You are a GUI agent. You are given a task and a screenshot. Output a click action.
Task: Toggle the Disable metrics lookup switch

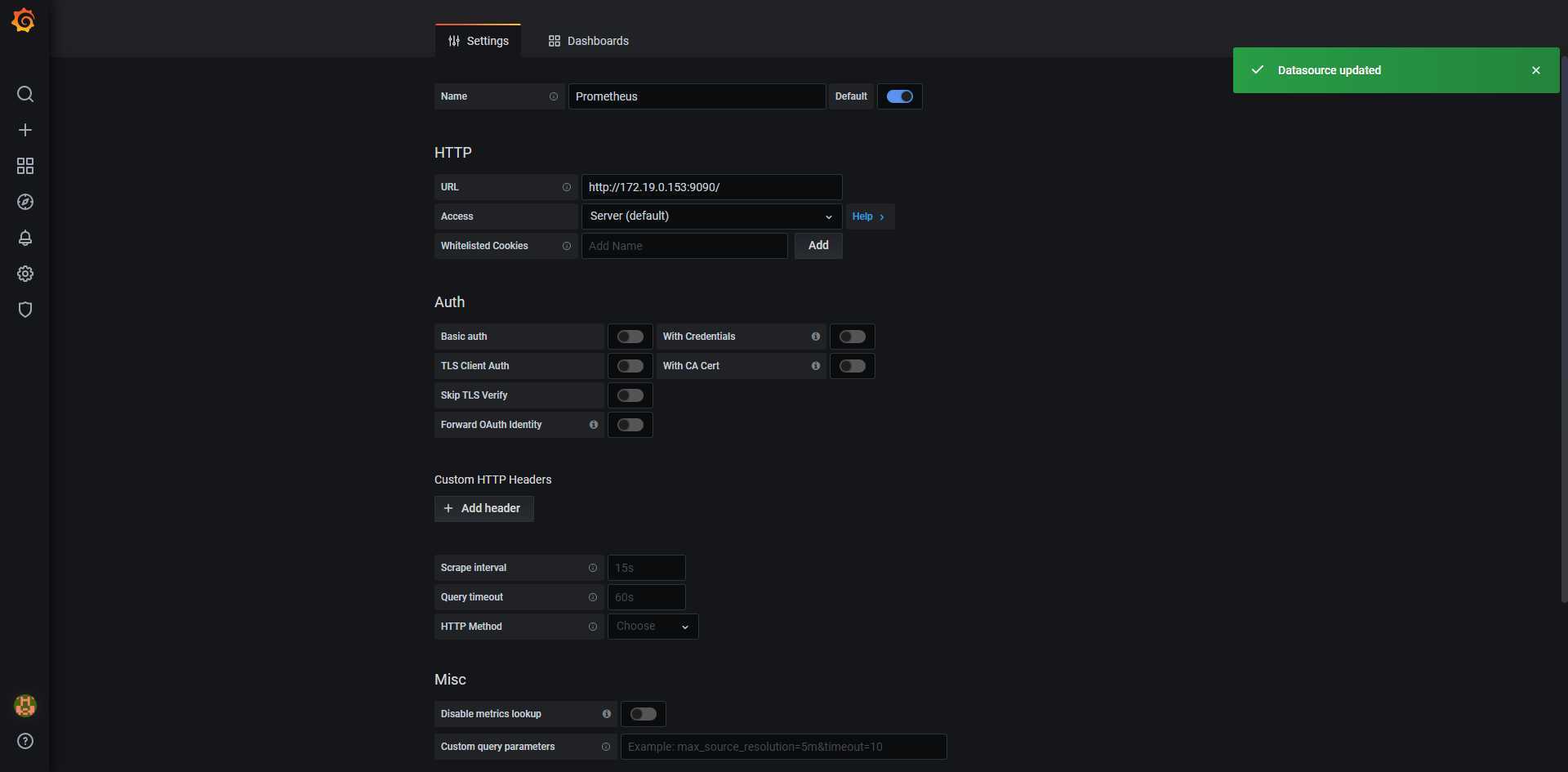(644, 714)
